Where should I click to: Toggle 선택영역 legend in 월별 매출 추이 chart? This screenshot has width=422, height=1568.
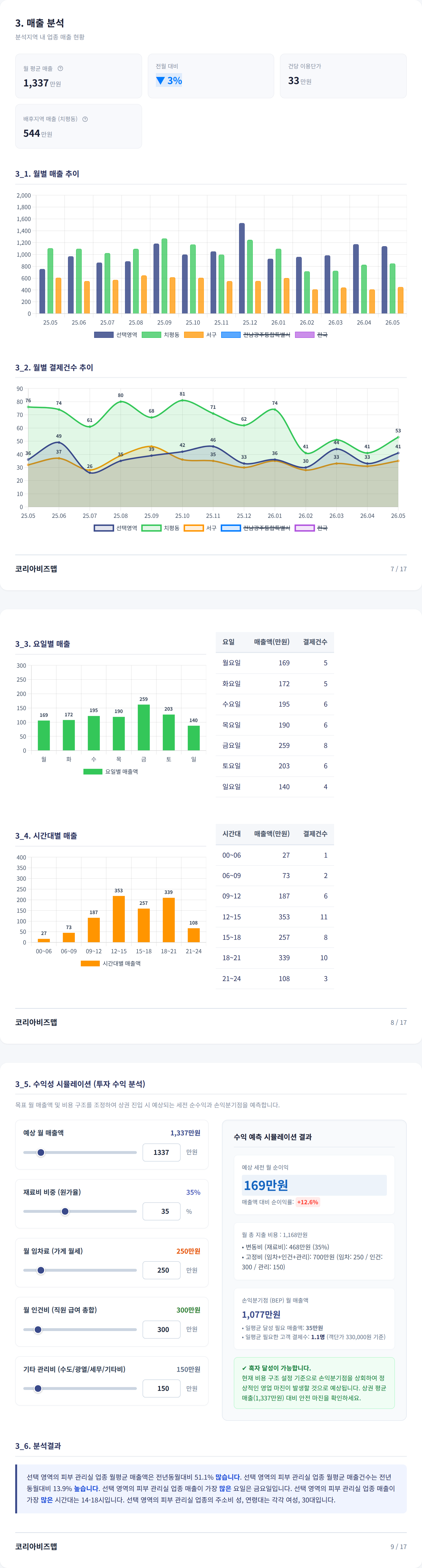click(x=116, y=335)
